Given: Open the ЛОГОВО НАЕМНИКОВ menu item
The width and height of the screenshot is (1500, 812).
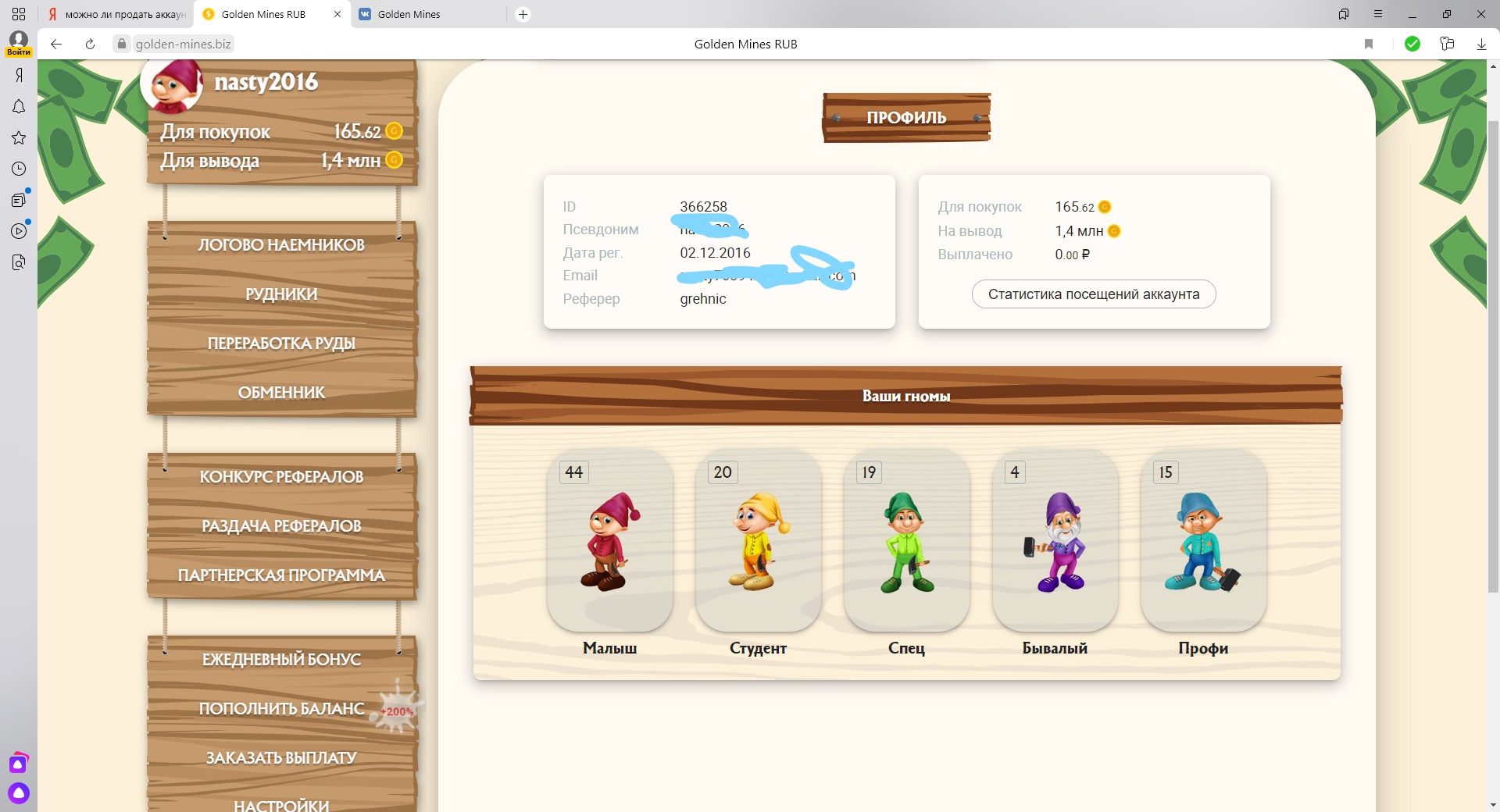Looking at the screenshot, I should [281, 245].
